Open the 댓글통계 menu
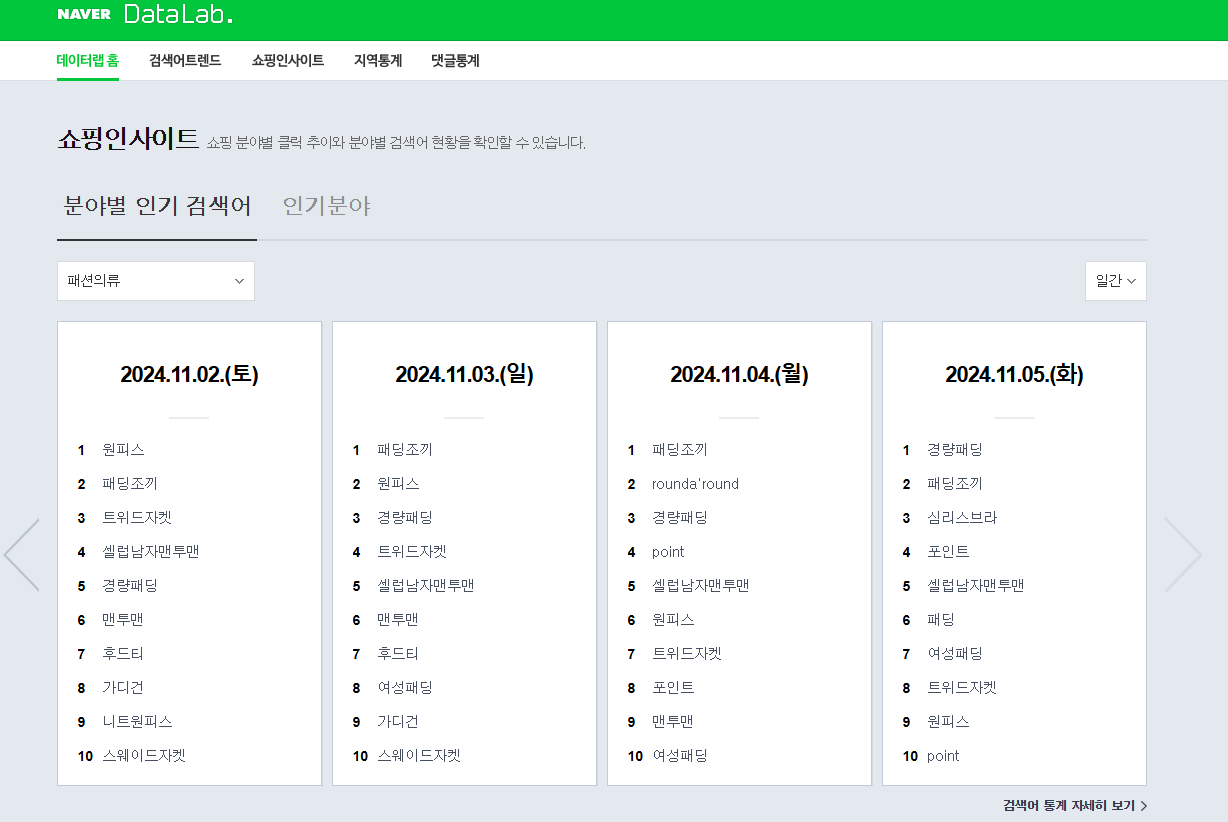 click(x=455, y=60)
